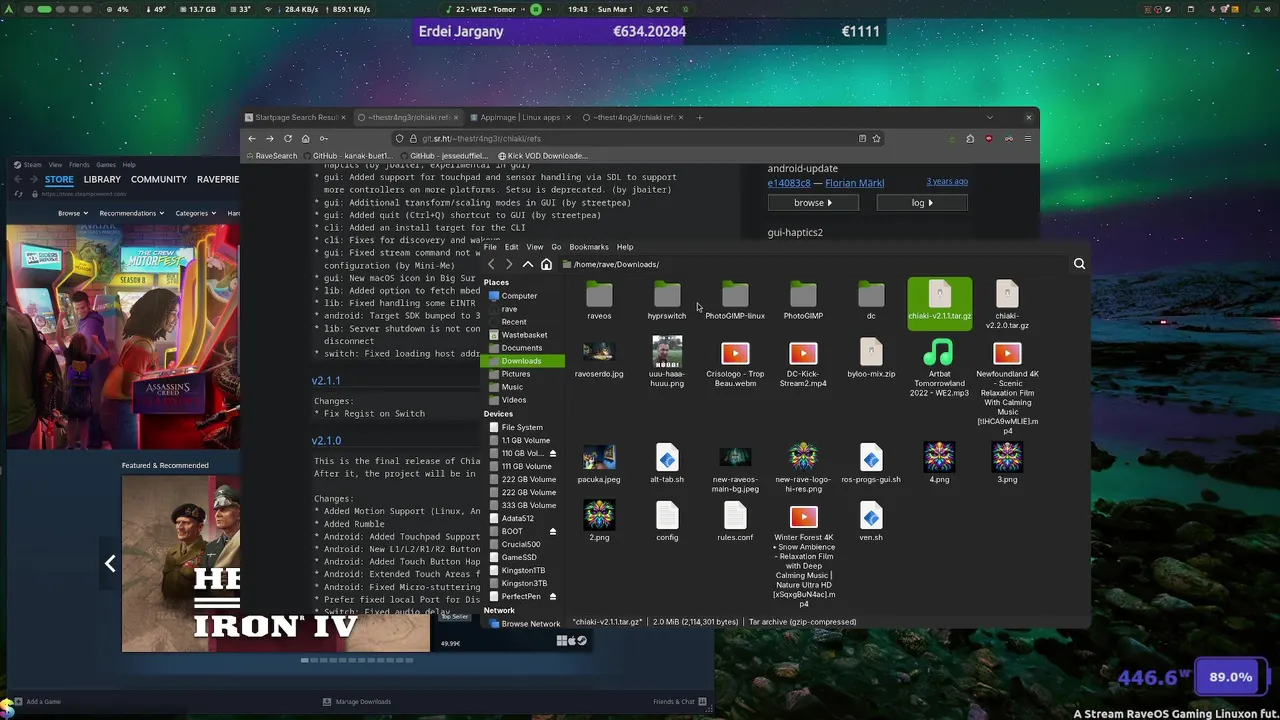Reload page in Firefox window
This screenshot has width=1280, height=720.
click(288, 138)
